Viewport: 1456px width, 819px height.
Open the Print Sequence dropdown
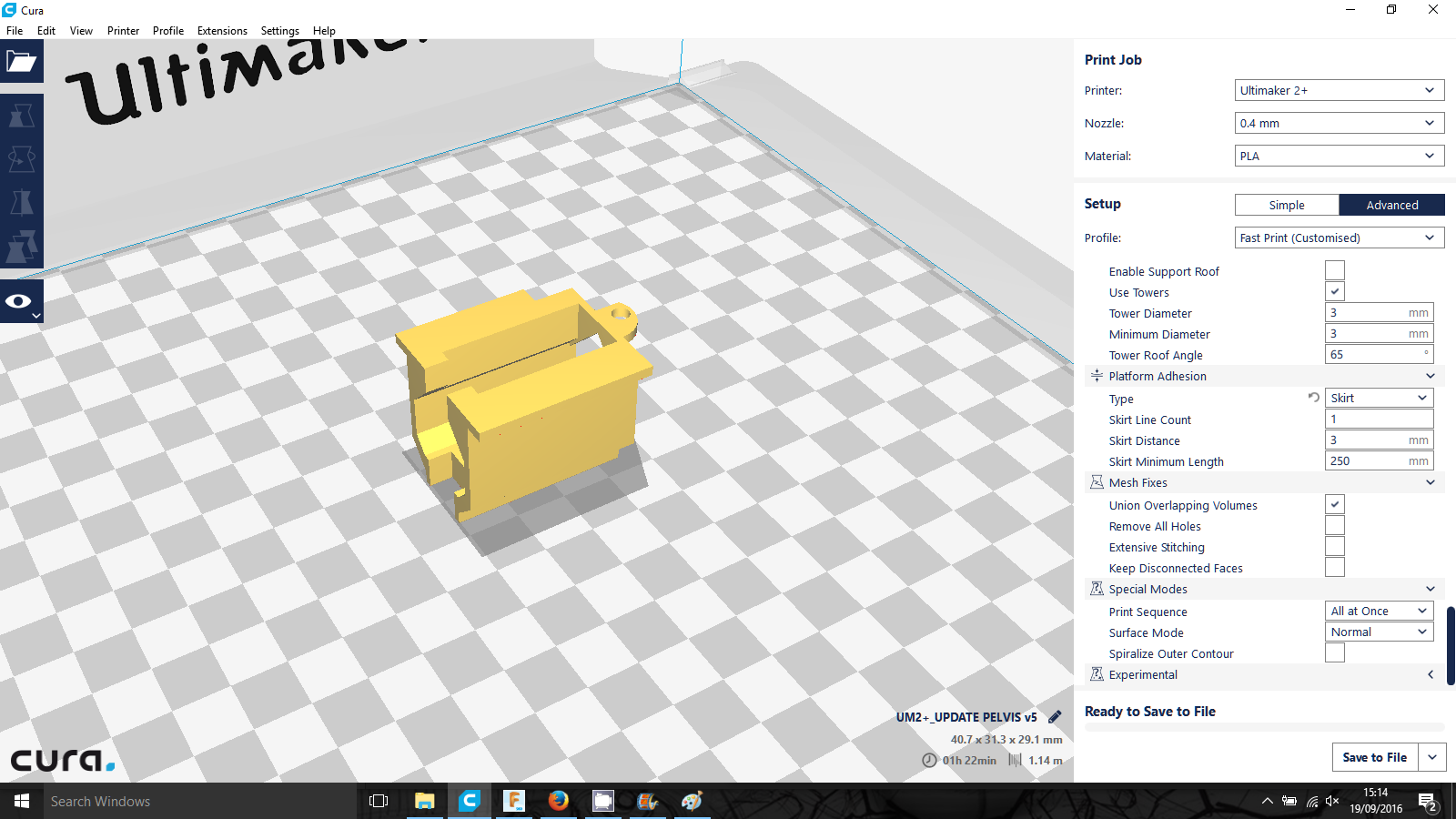(x=1379, y=611)
